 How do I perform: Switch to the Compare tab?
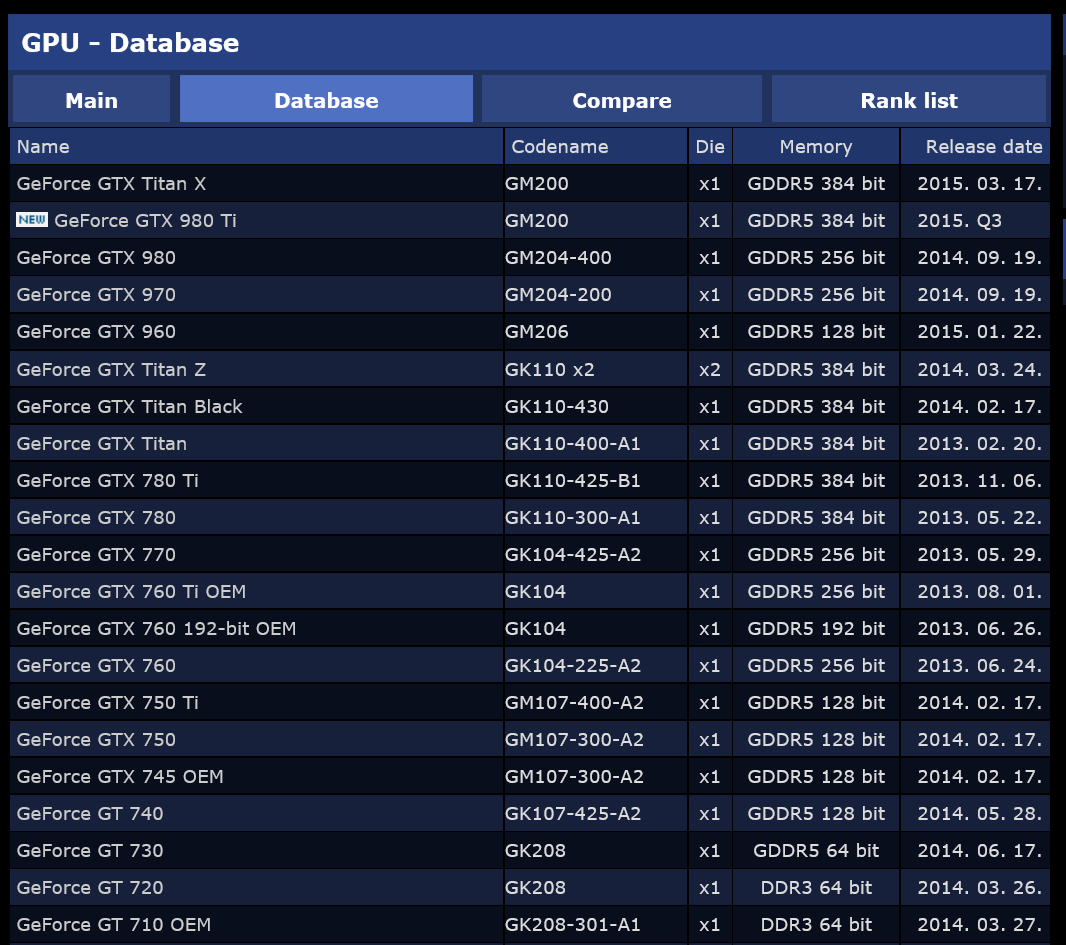coord(621,100)
